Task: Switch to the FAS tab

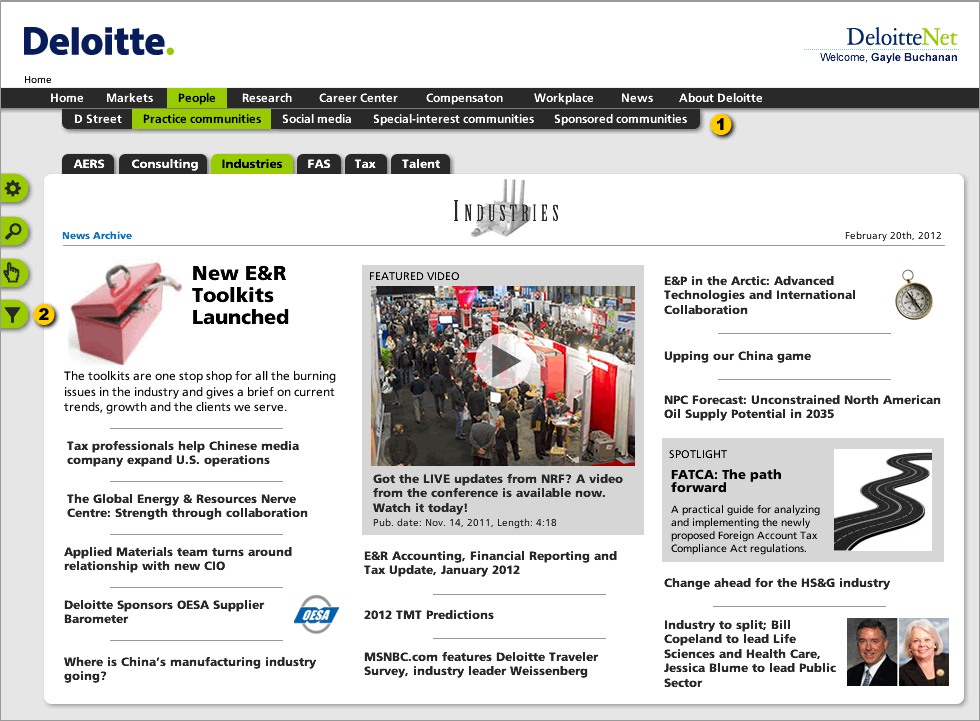Action: click(319, 164)
